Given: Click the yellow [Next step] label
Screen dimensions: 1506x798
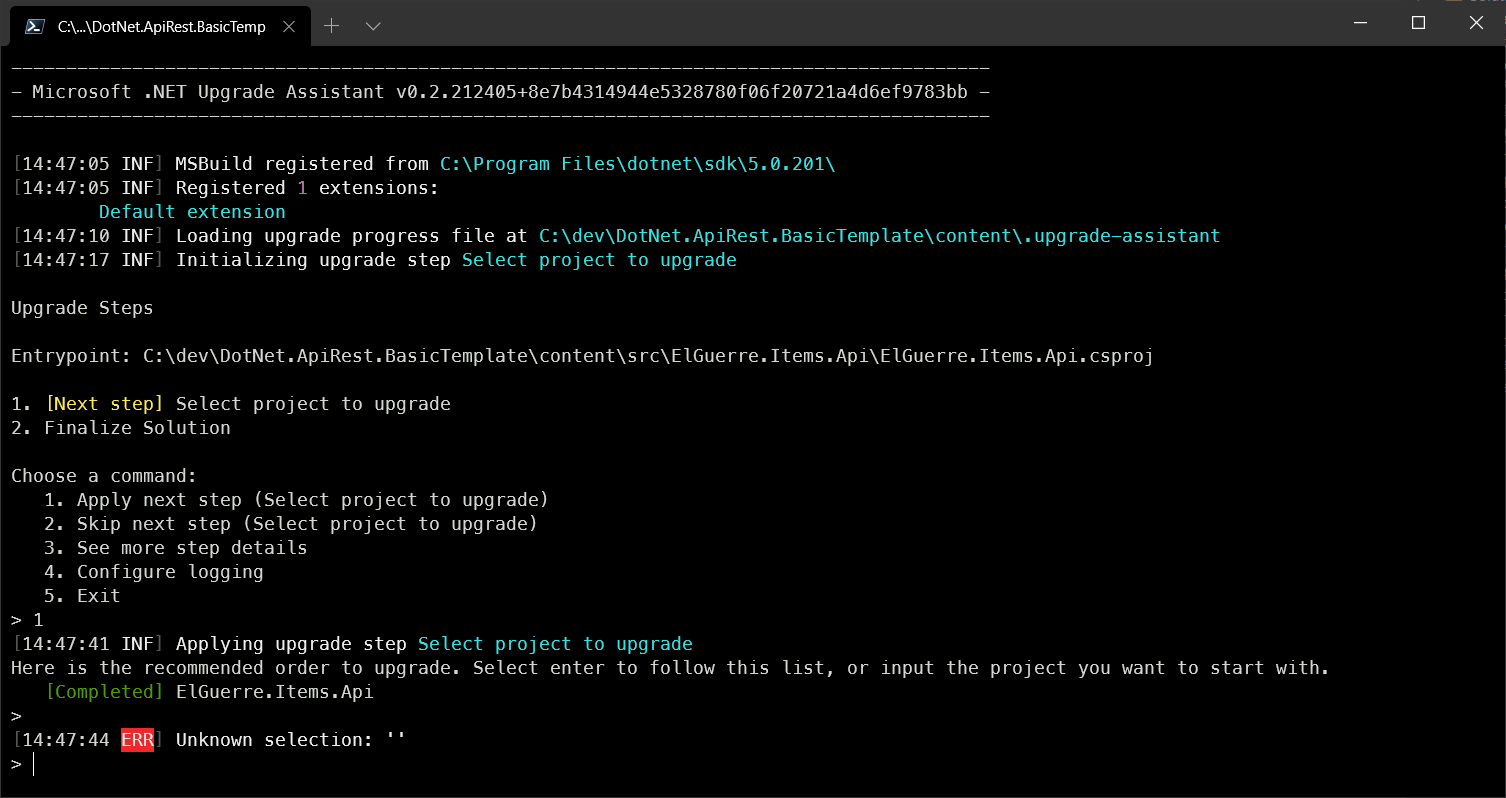Looking at the screenshot, I should tap(104, 404).
